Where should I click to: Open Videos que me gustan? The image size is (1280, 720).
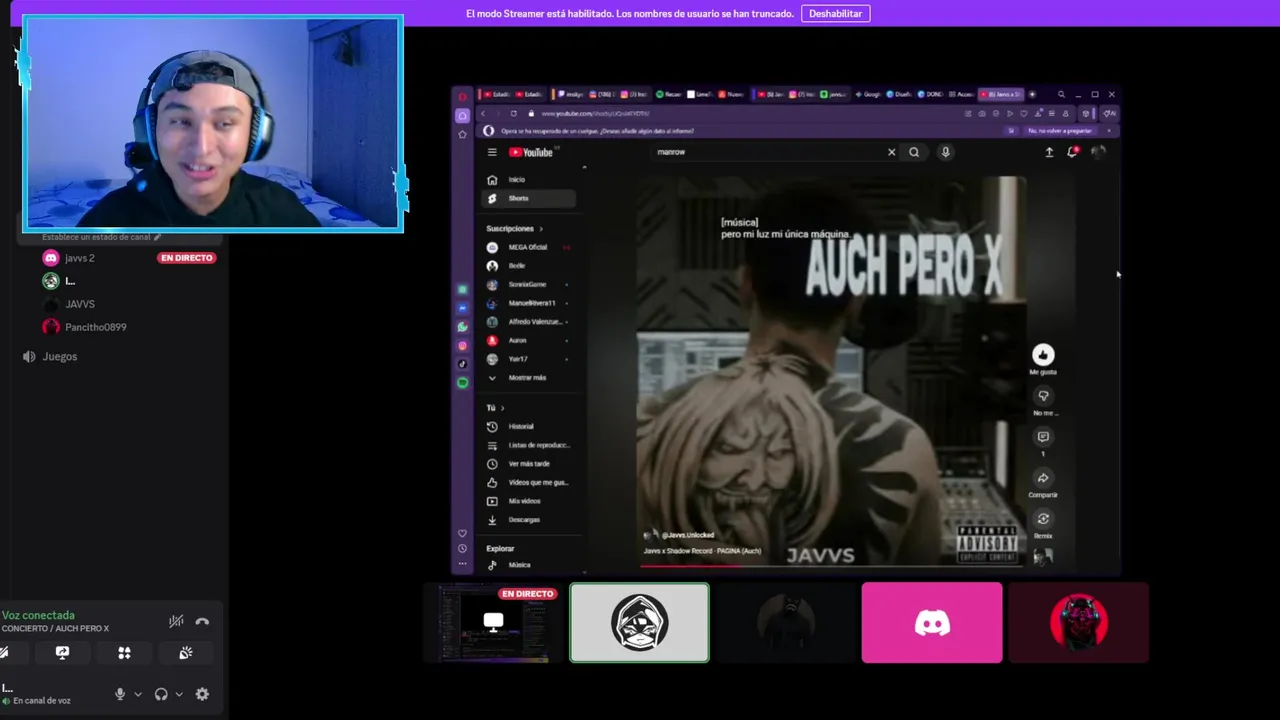click(x=529, y=483)
